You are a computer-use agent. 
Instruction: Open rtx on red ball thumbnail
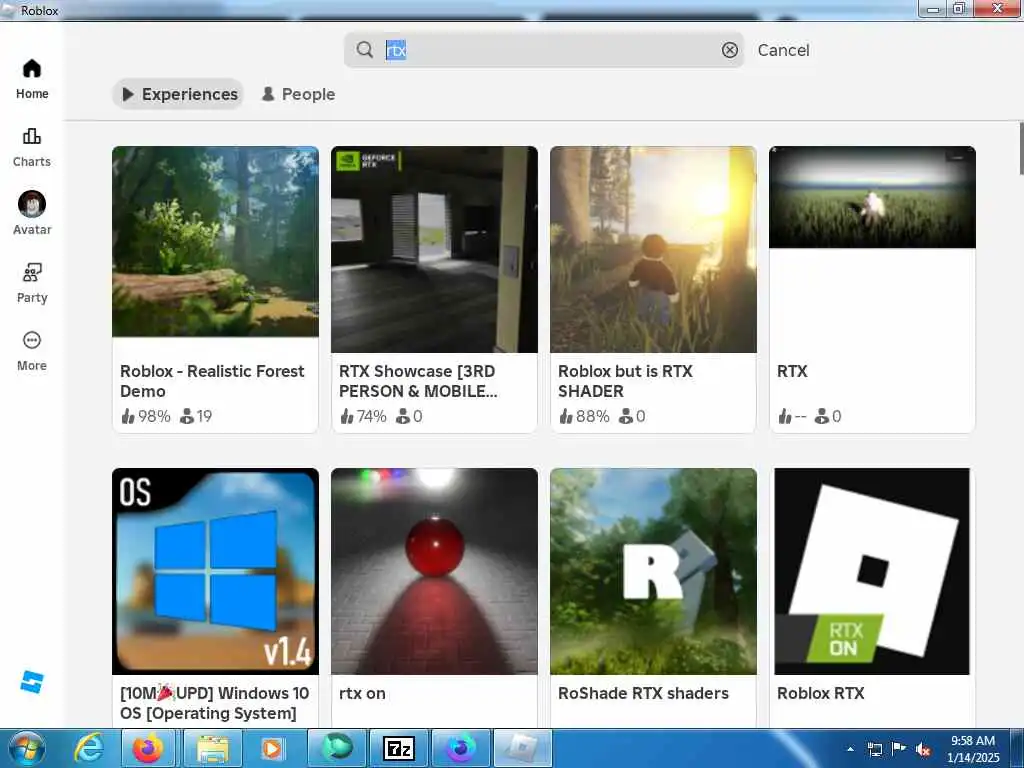(x=434, y=571)
